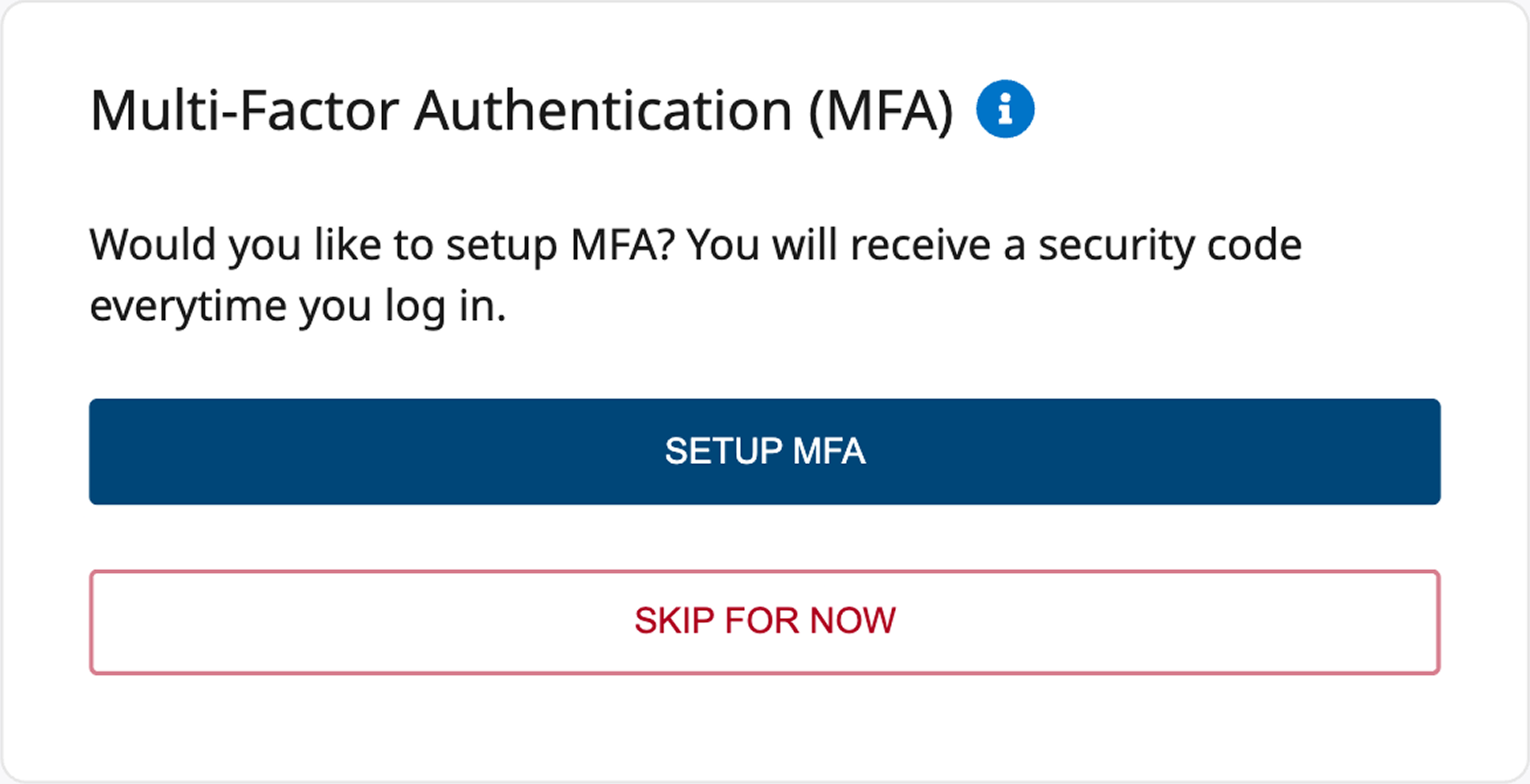Click the "Would you like to setup MFA?" text

coord(382,245)
